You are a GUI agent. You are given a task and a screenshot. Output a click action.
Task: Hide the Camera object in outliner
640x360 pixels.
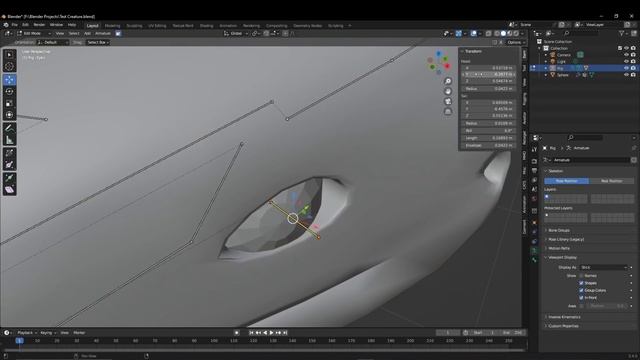pyautogui.click(x=626, y=55)
